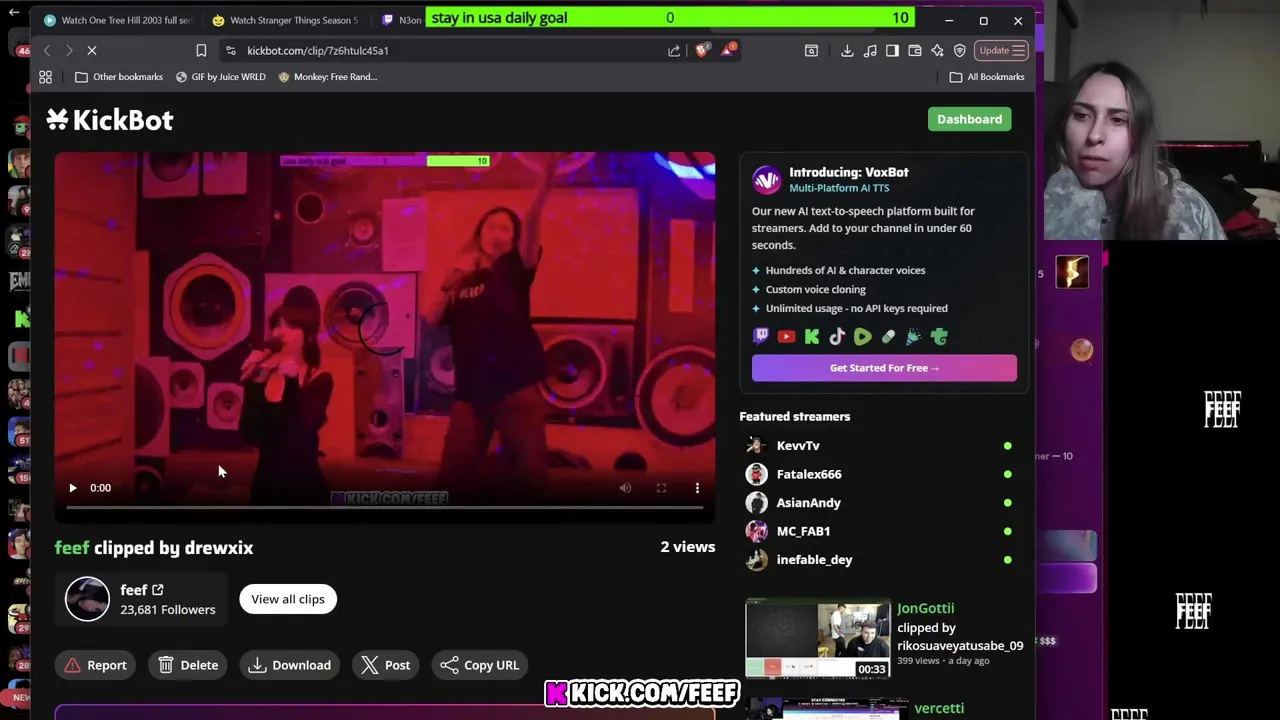Open Leo AI assistant sparkle icon
Screen dimensions: 1280x720
tap(937, 50)
